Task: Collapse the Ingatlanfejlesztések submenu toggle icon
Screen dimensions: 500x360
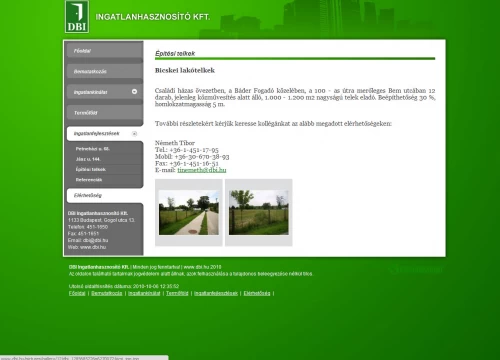Action: [134, 134]
